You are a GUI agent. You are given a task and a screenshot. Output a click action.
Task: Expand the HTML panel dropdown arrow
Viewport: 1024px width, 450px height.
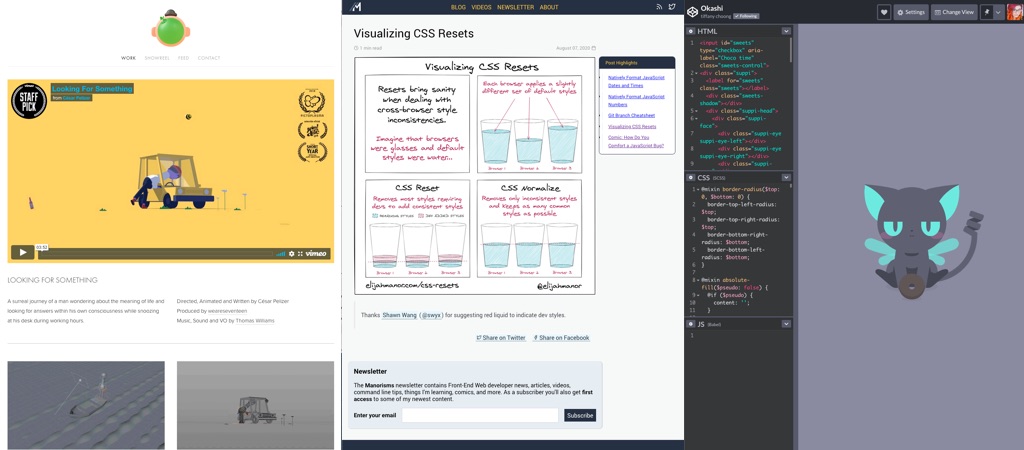786,31
